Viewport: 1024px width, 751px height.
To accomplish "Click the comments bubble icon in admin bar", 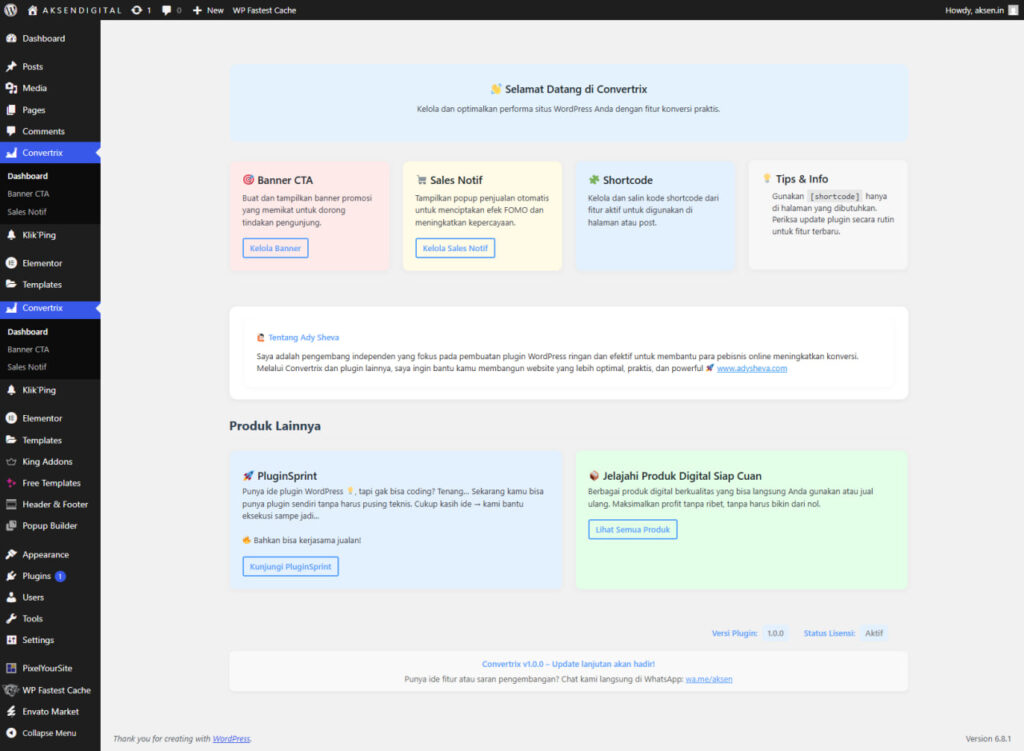I will click(166, 10).
